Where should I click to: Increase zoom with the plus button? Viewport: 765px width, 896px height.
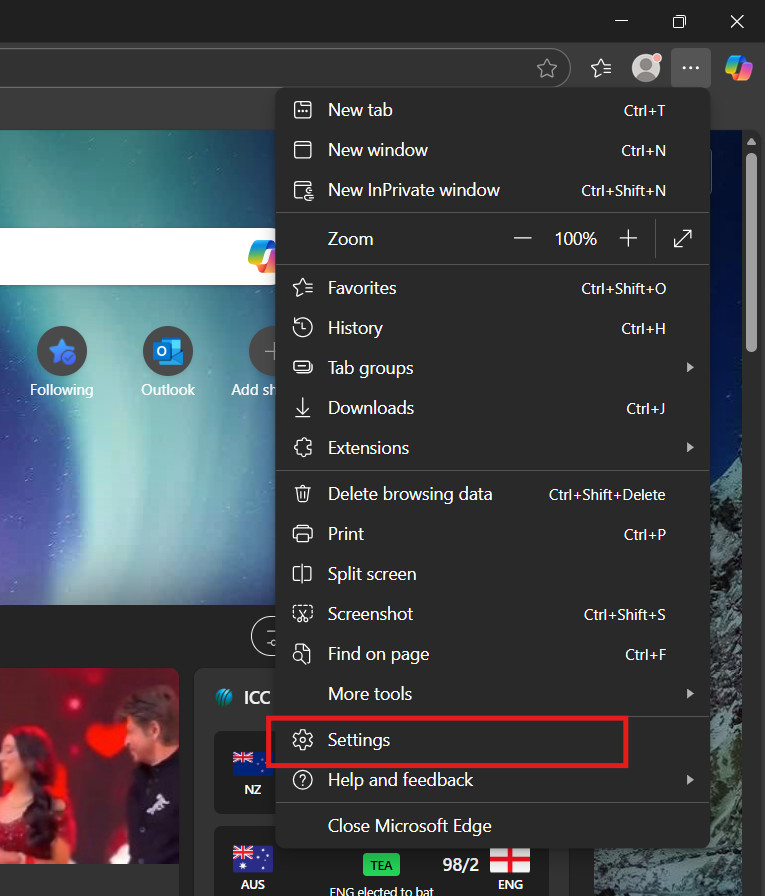[x=628, y=238]
